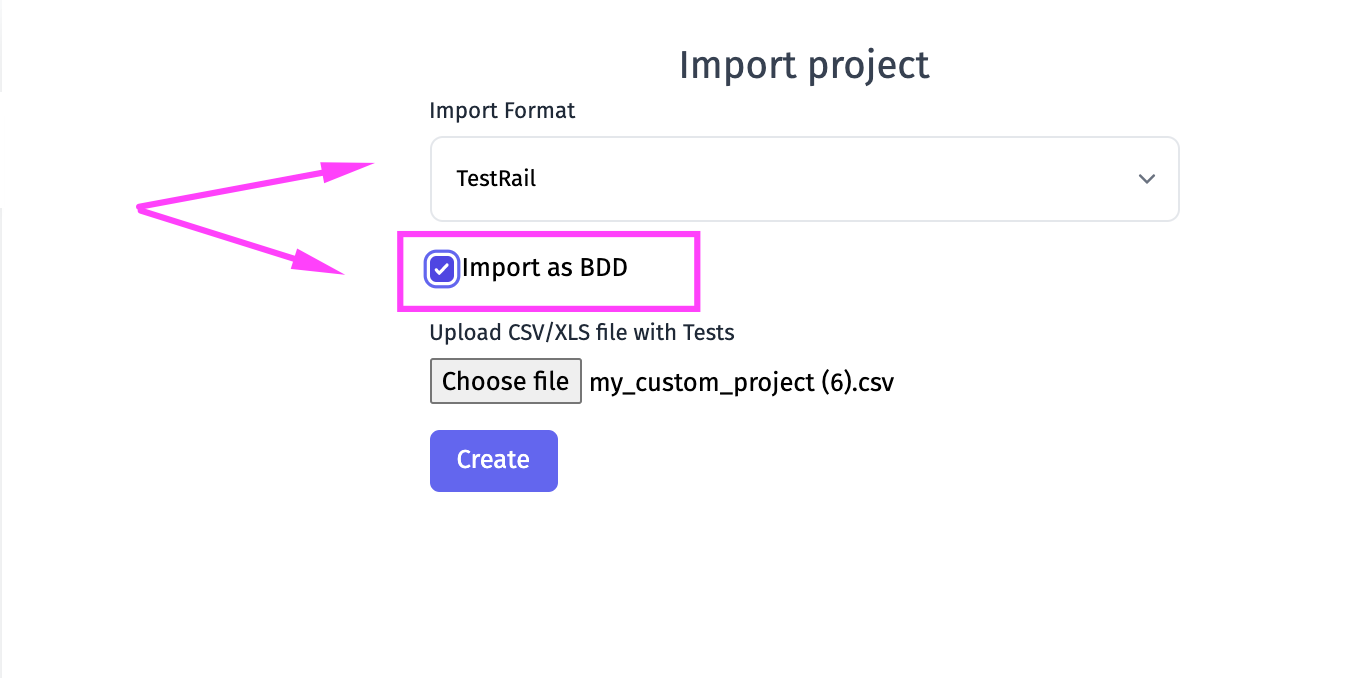Image resolution: width=1362 pixels, height=678 pixels.
Task: Click the Create button
Action: 493,460
